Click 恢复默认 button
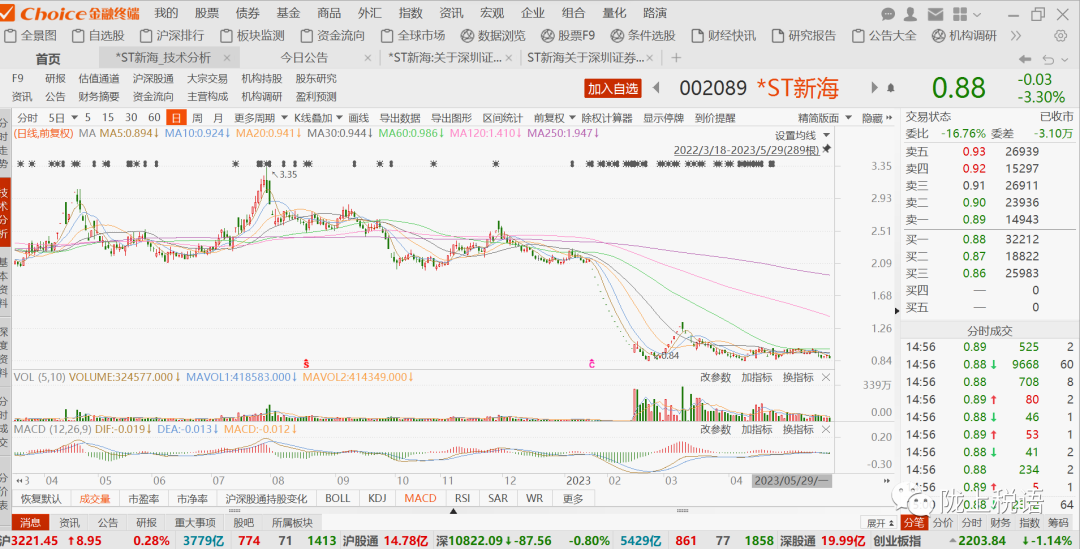The width and height of the screenshot is (1080, 549). pos(41,498)
